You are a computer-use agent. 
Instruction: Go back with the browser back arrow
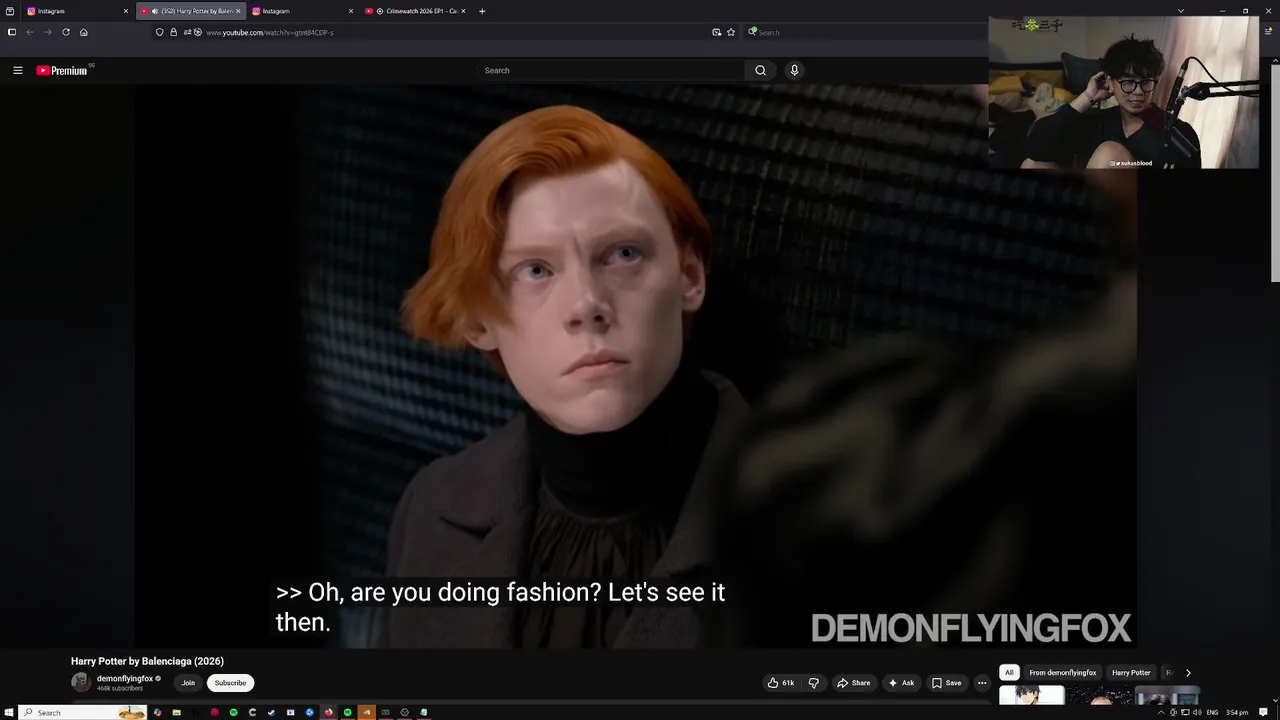pos(30,32)
